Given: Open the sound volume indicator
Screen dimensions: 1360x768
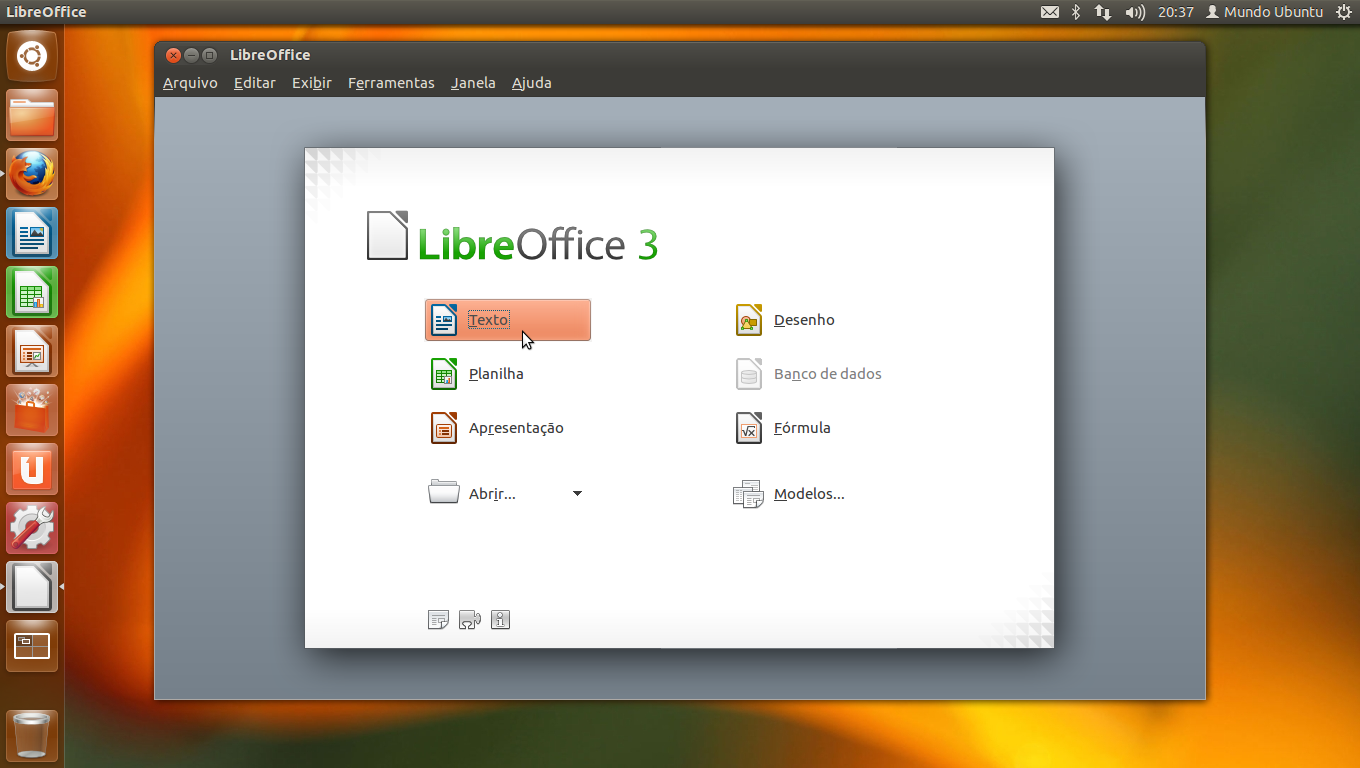Looking at the screenshot, I should point(1135,12).
